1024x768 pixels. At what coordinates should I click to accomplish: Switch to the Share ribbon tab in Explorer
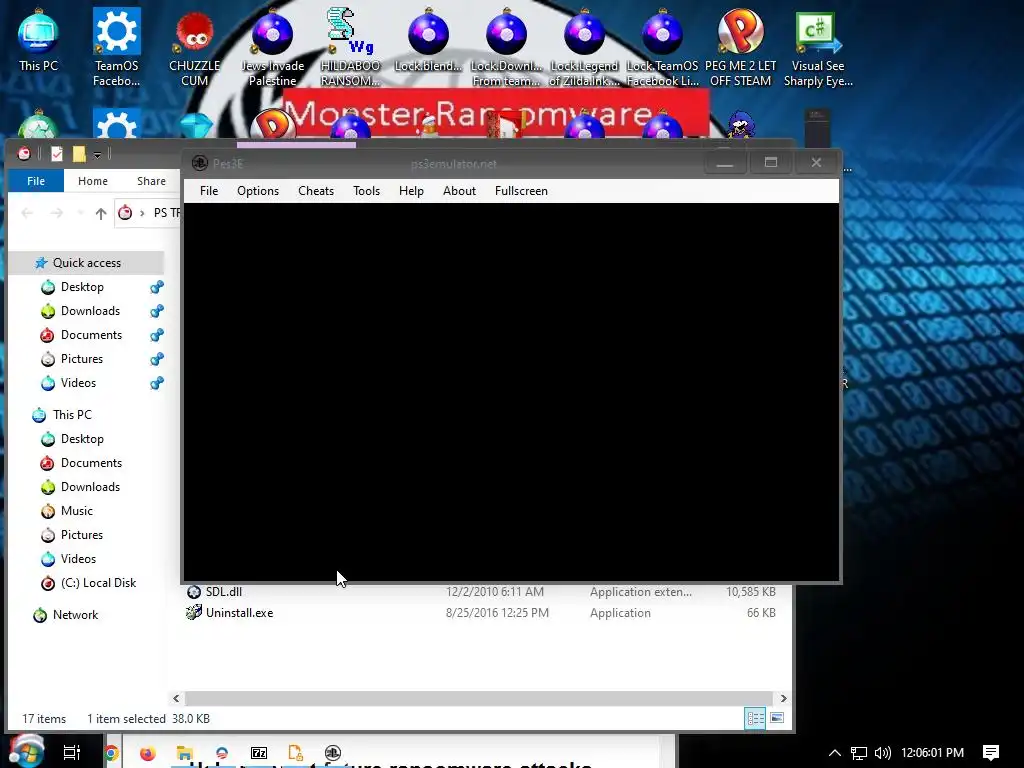151,181
